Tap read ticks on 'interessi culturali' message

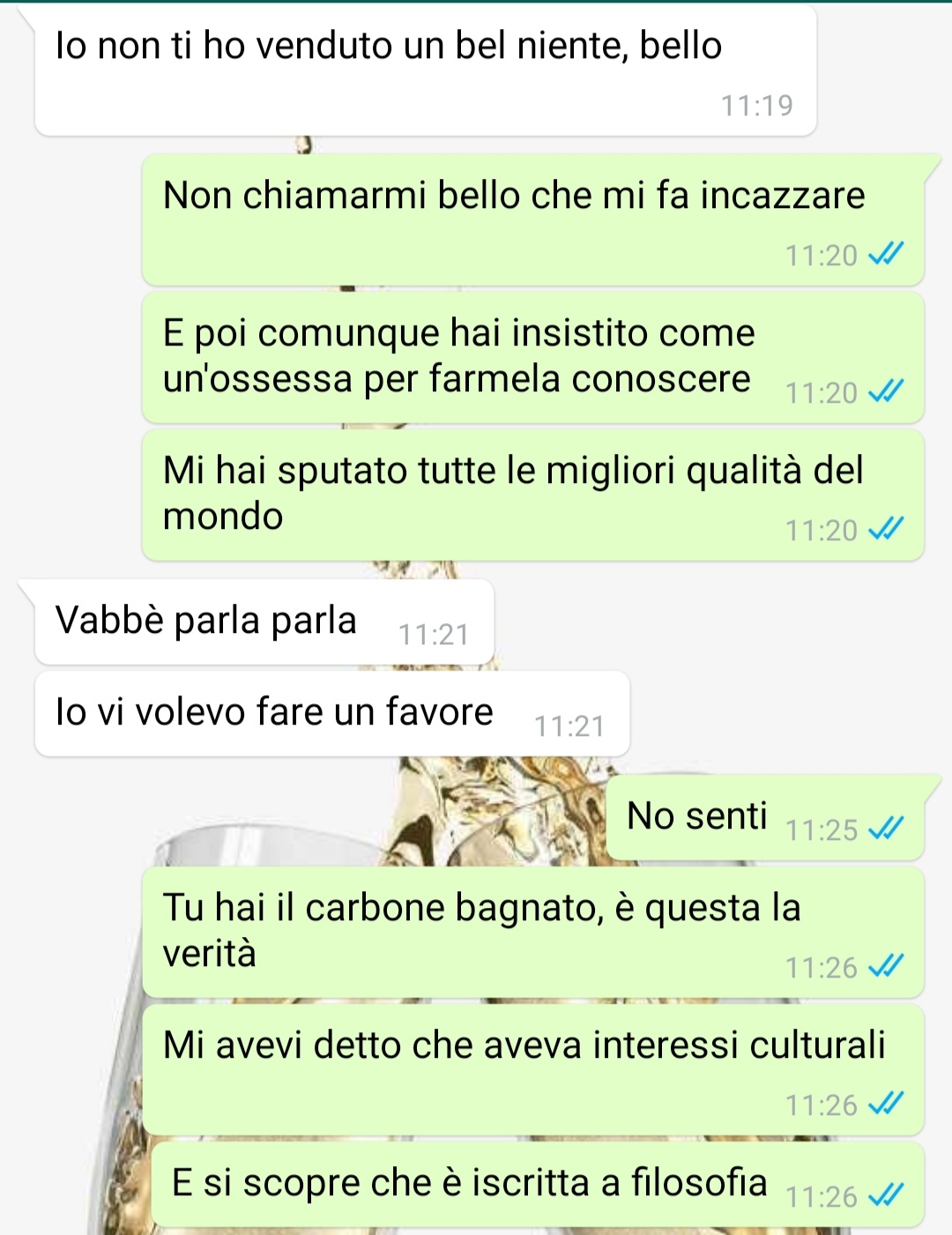coord(886,1105)
